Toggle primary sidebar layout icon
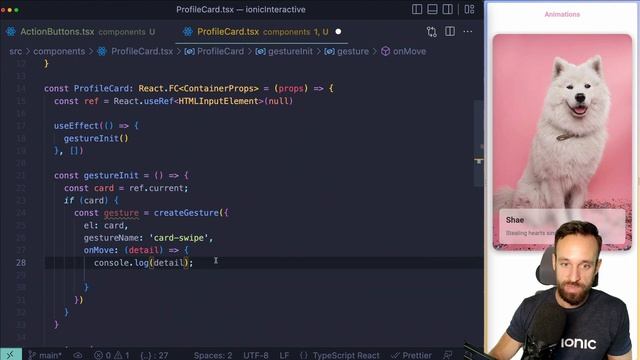This screenshot has height=360, width=640. pyautogui.click(x=417, y=9)
